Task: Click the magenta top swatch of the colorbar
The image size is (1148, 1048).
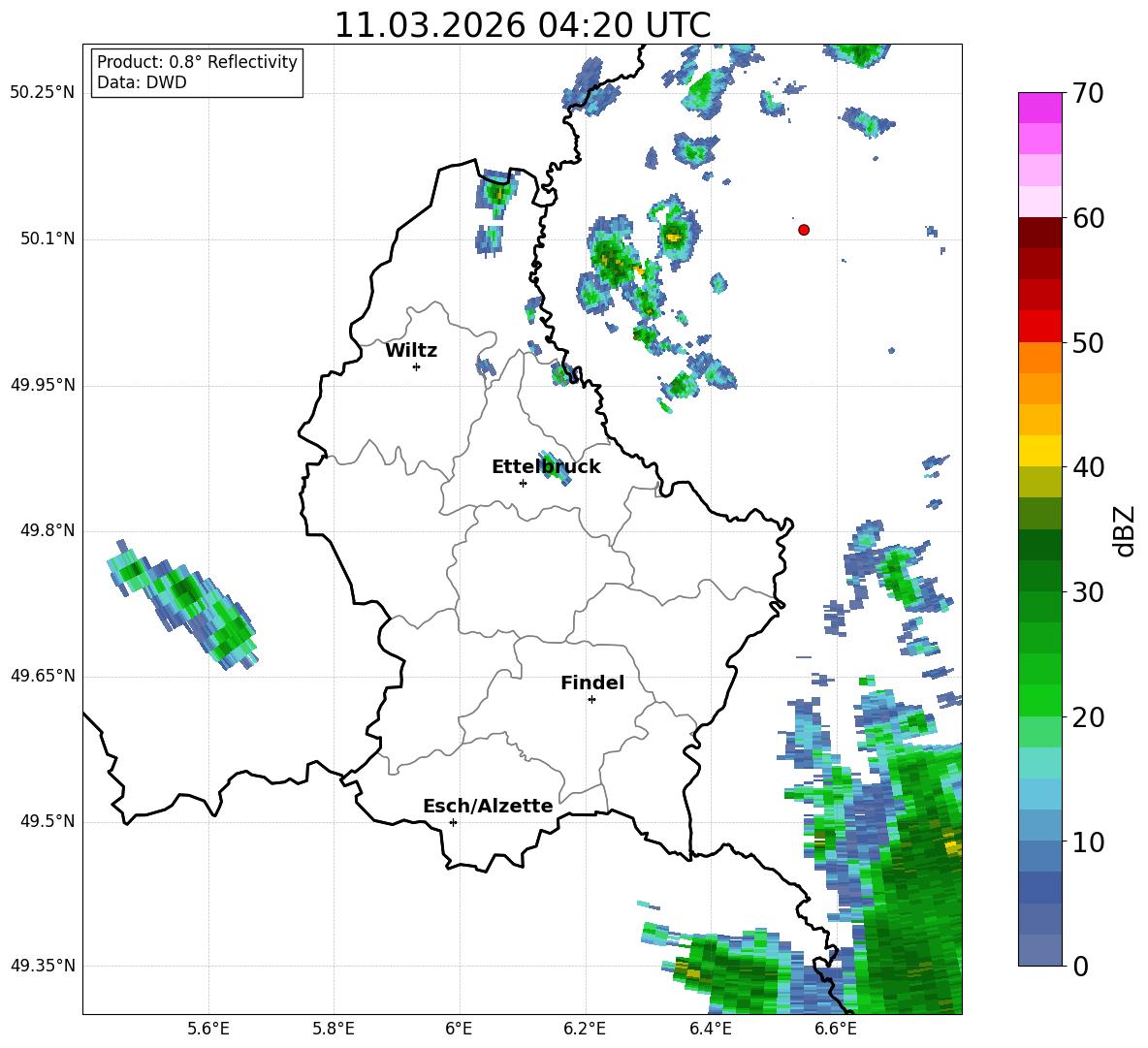Action: point(1039,108)
